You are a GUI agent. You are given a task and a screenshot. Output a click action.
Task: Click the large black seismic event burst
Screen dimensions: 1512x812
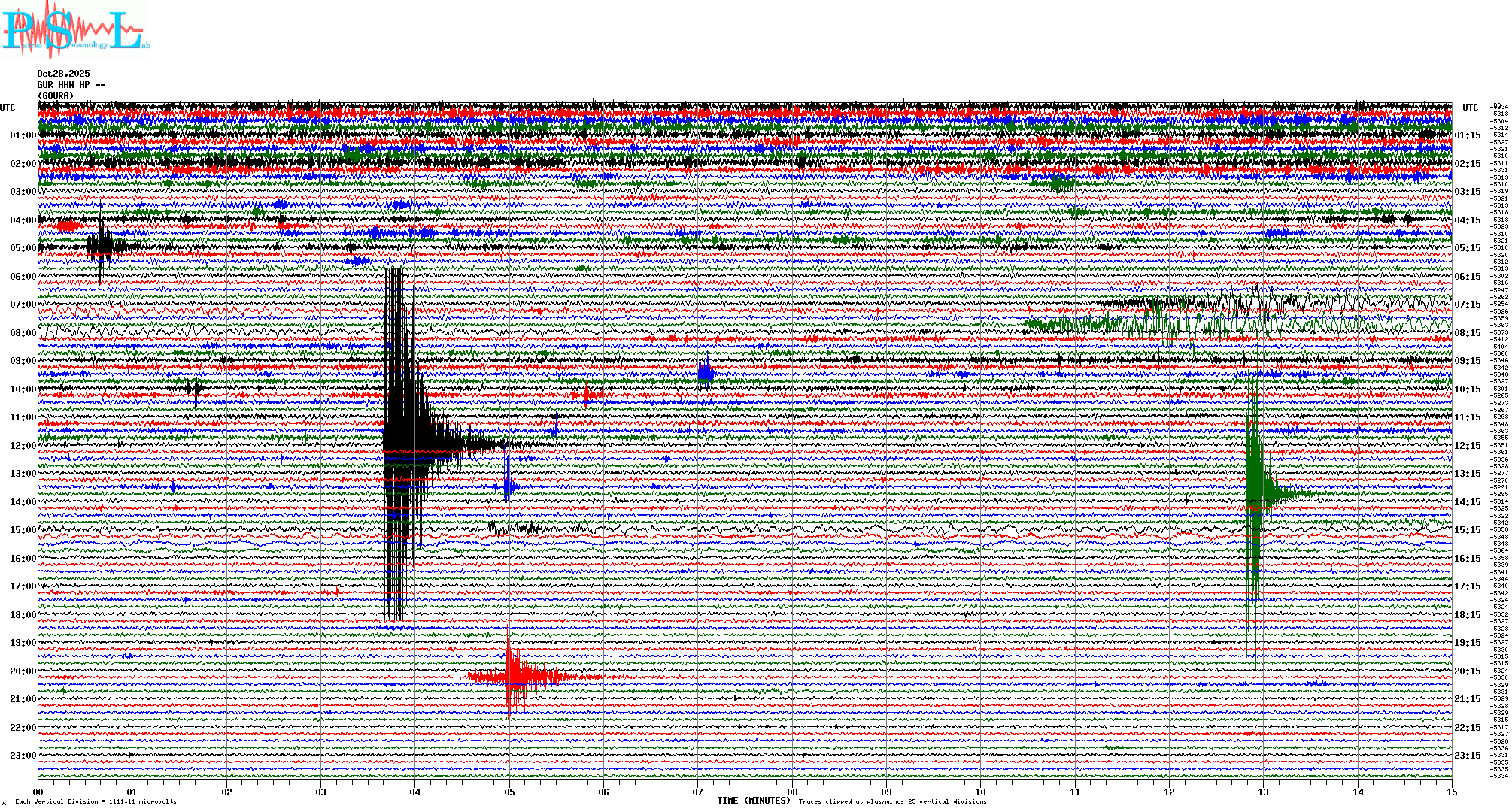[399, 444]
